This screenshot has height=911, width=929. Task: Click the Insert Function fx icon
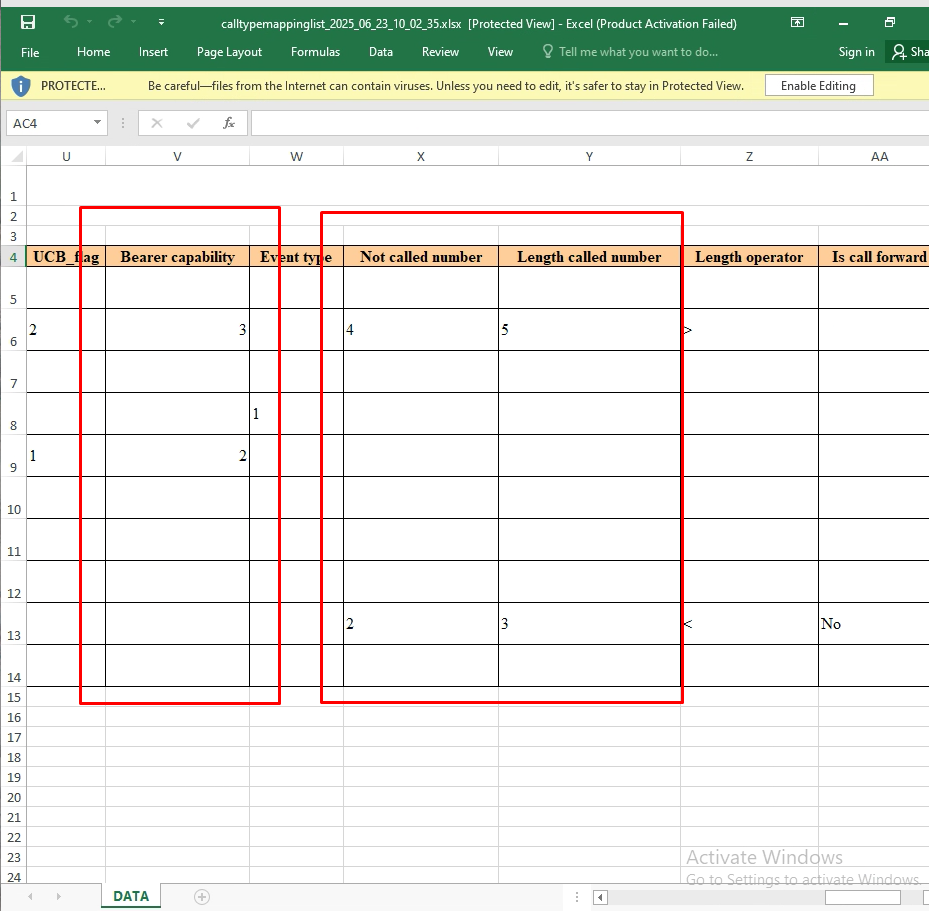[x=229, y=123]
